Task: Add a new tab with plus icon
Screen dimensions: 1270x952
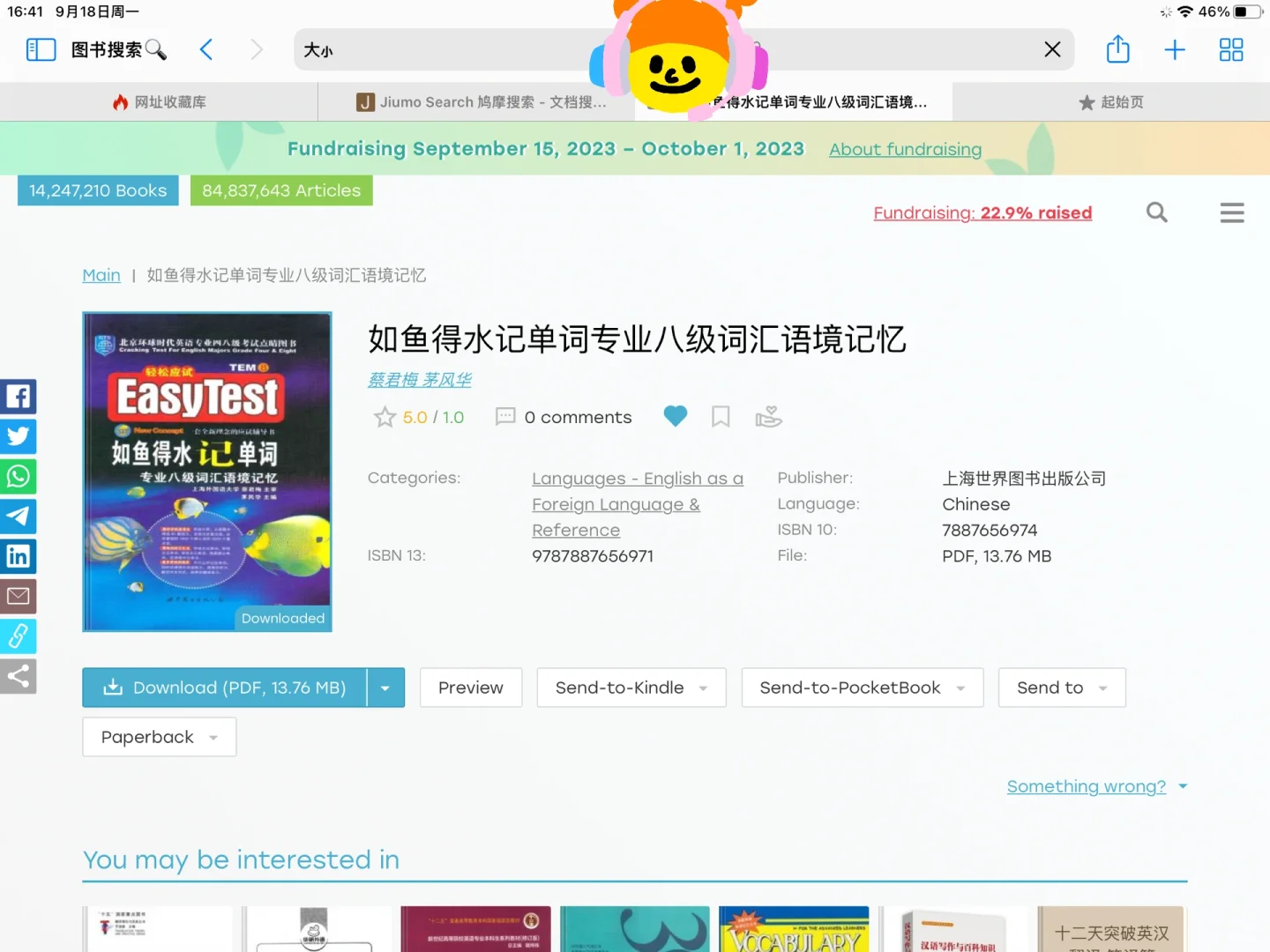Action: tap(1175, 49)
